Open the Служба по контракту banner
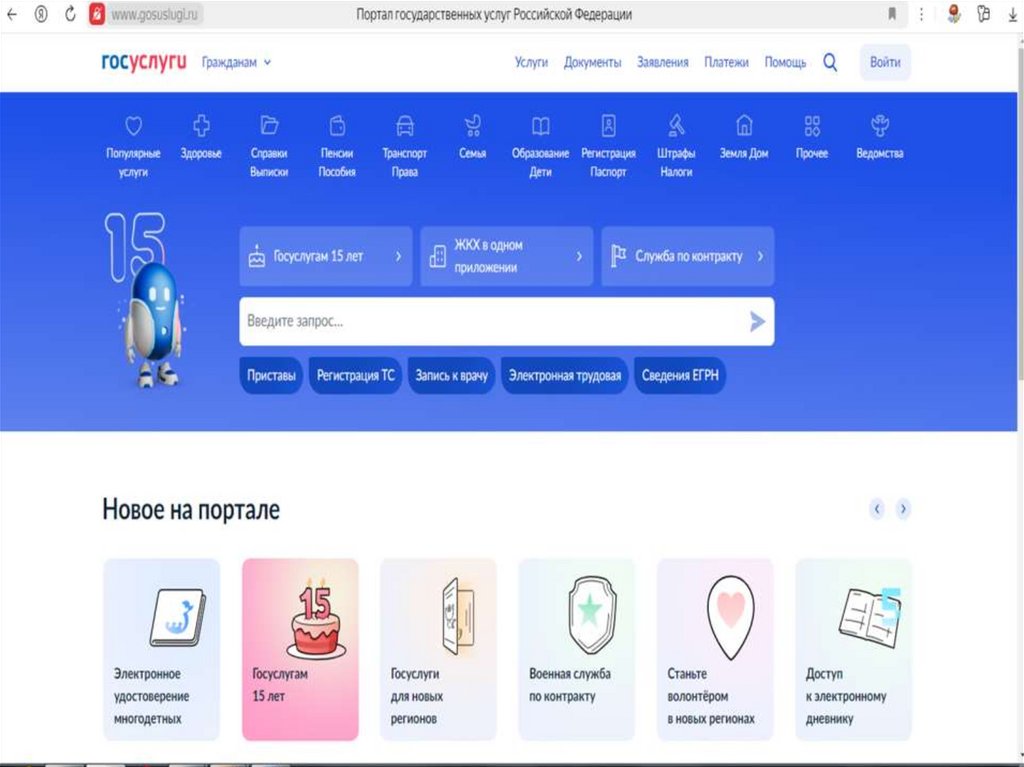The width and height of the screenshot is (1024, 767). [688, 256]
